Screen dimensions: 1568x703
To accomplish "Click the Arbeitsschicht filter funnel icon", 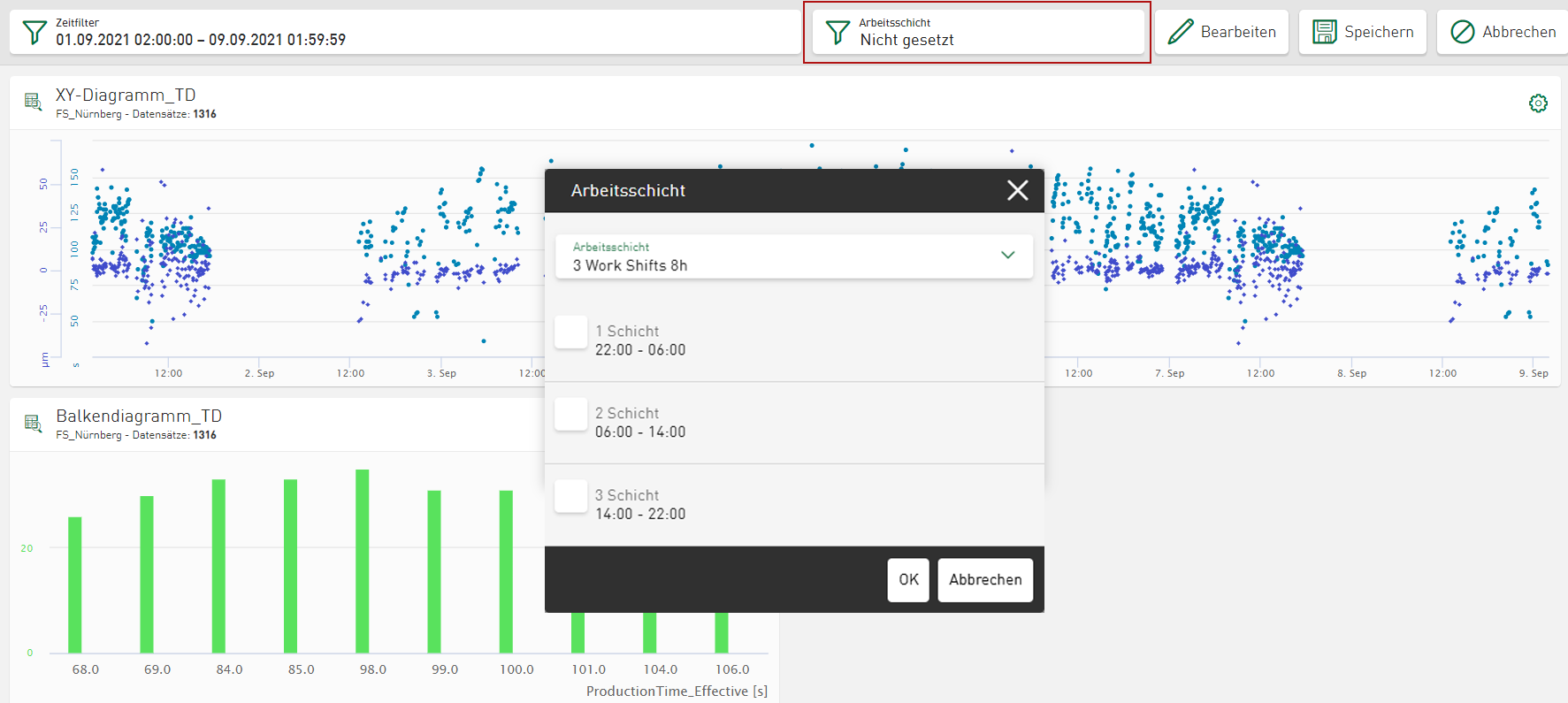I will click(x=838, y=33).
